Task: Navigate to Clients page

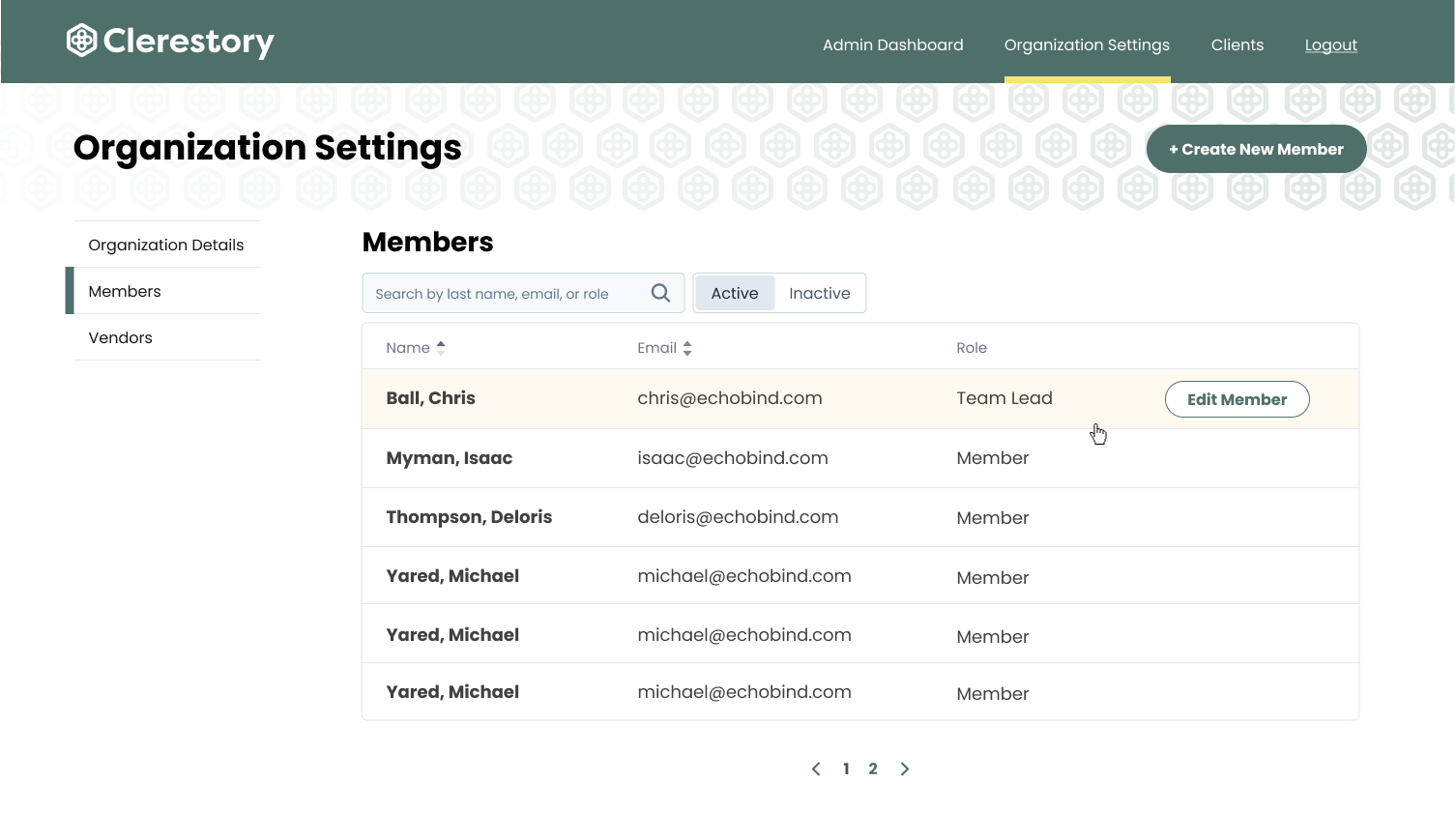Action: click(1237, 44)
